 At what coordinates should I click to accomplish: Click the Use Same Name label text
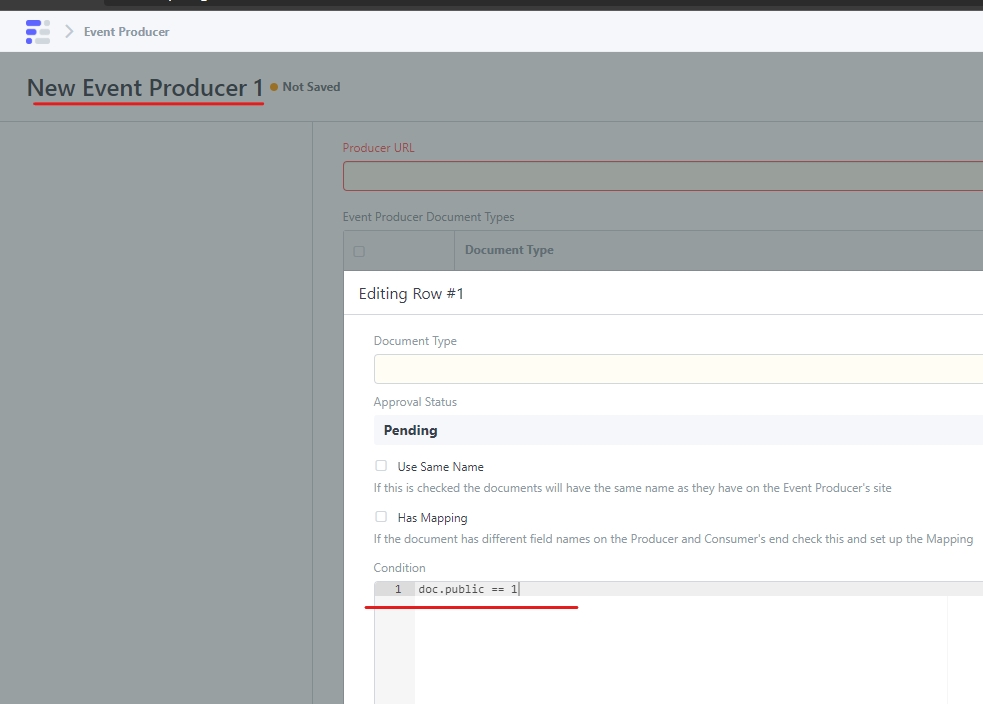coord(440,467)
